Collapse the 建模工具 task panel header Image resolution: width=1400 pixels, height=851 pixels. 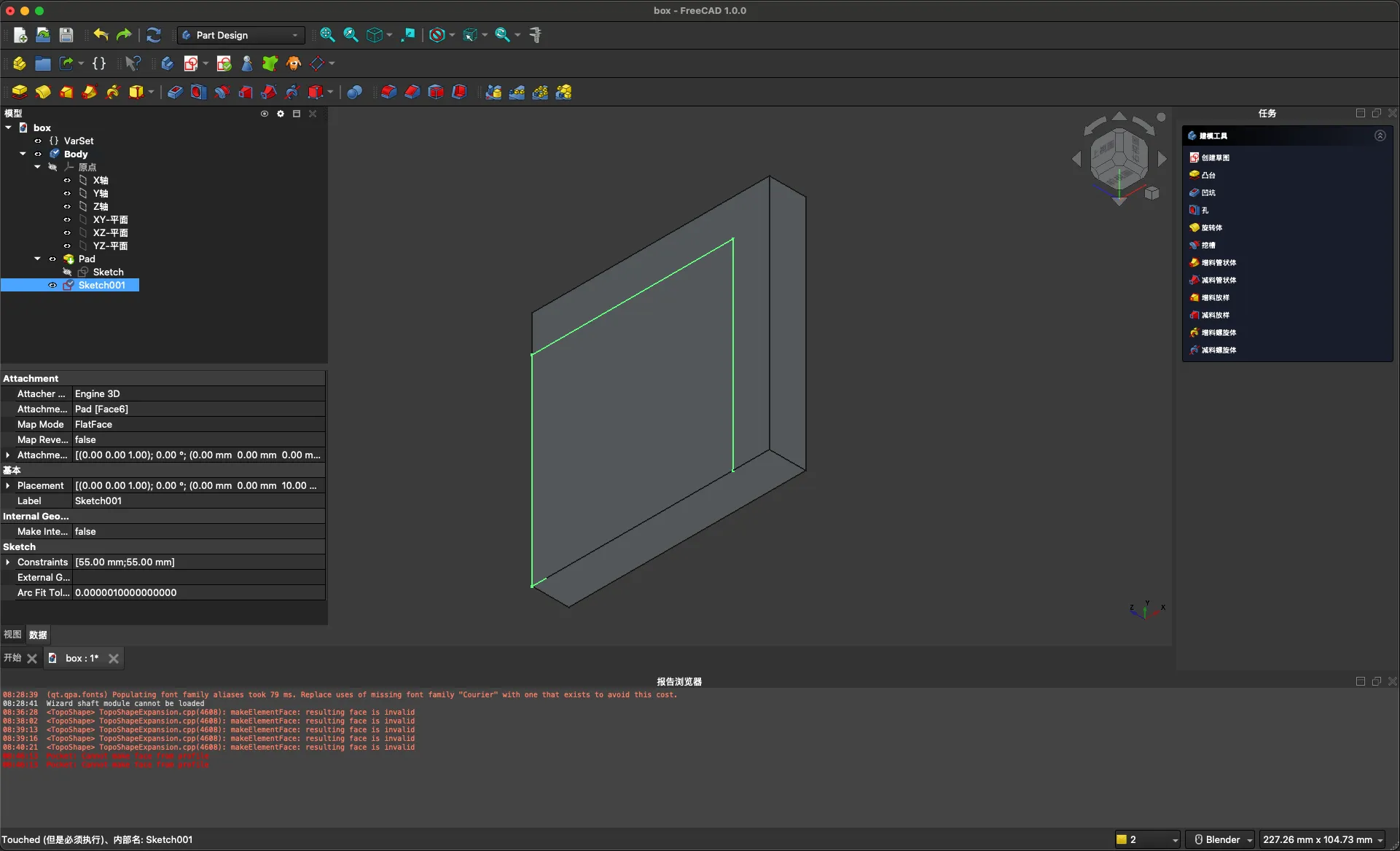pyautogui.click(x=1380, y=136)
